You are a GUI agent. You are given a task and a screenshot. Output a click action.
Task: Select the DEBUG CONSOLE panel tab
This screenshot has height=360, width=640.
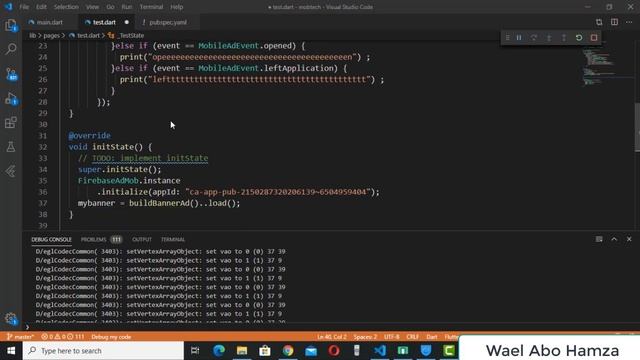[x=51, y=240]
